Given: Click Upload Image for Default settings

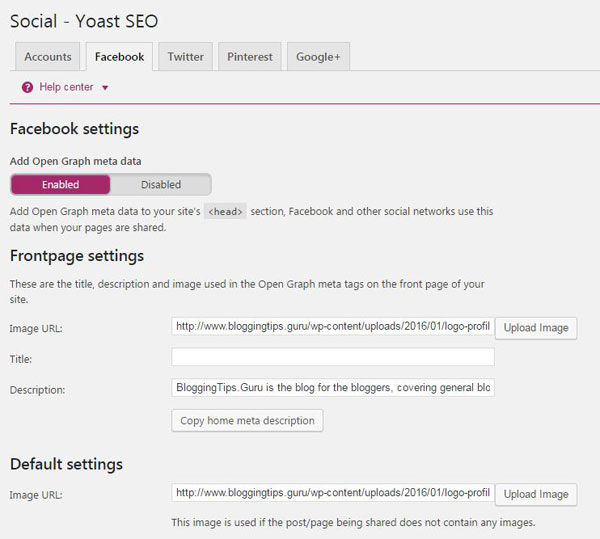Looking at the screenshot, I should 536,494.
